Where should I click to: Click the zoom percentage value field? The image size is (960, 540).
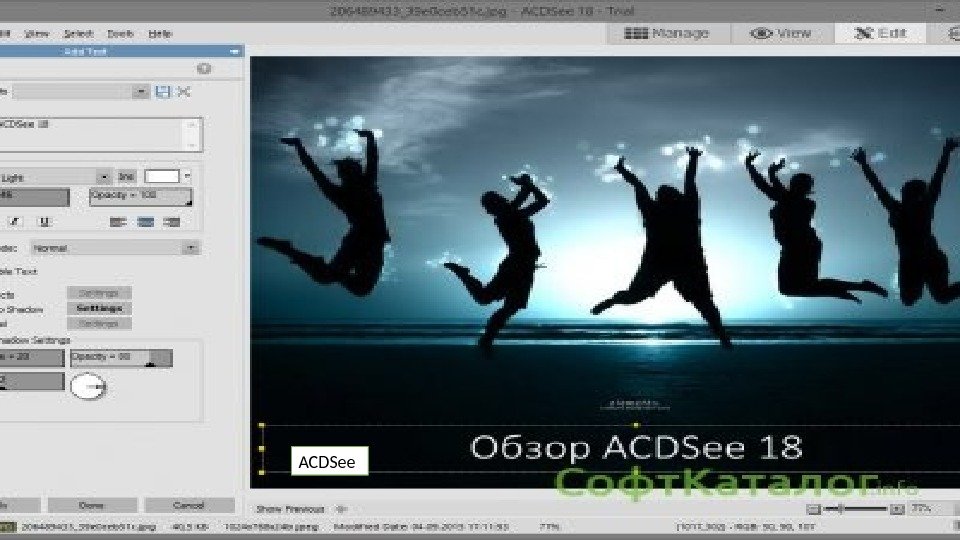[922, 509]
